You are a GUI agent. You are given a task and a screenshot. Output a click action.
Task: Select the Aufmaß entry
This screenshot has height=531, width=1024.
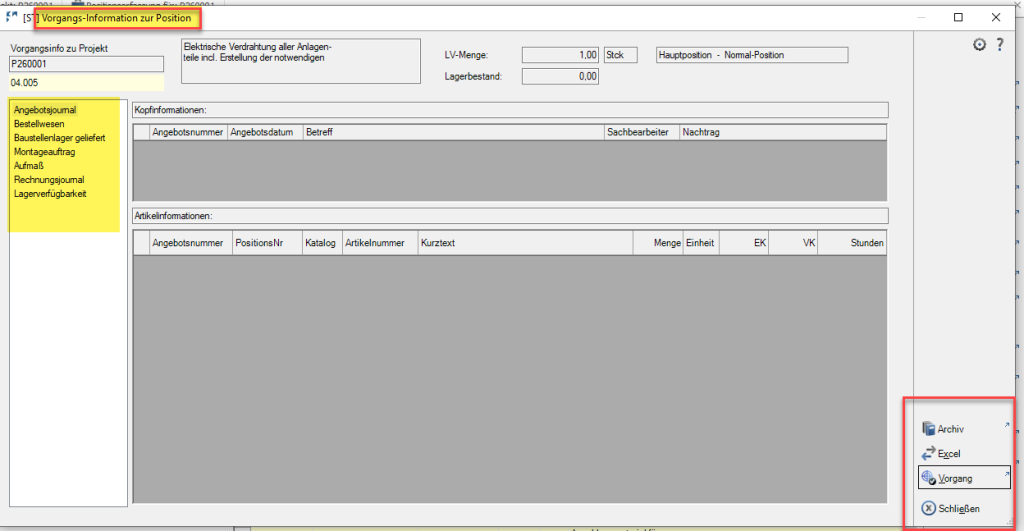[x=28, y=166]
